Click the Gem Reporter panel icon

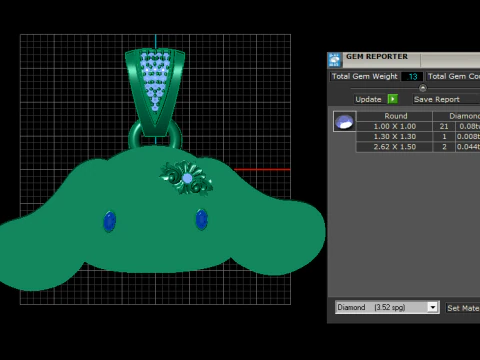[x=334, y=60]
